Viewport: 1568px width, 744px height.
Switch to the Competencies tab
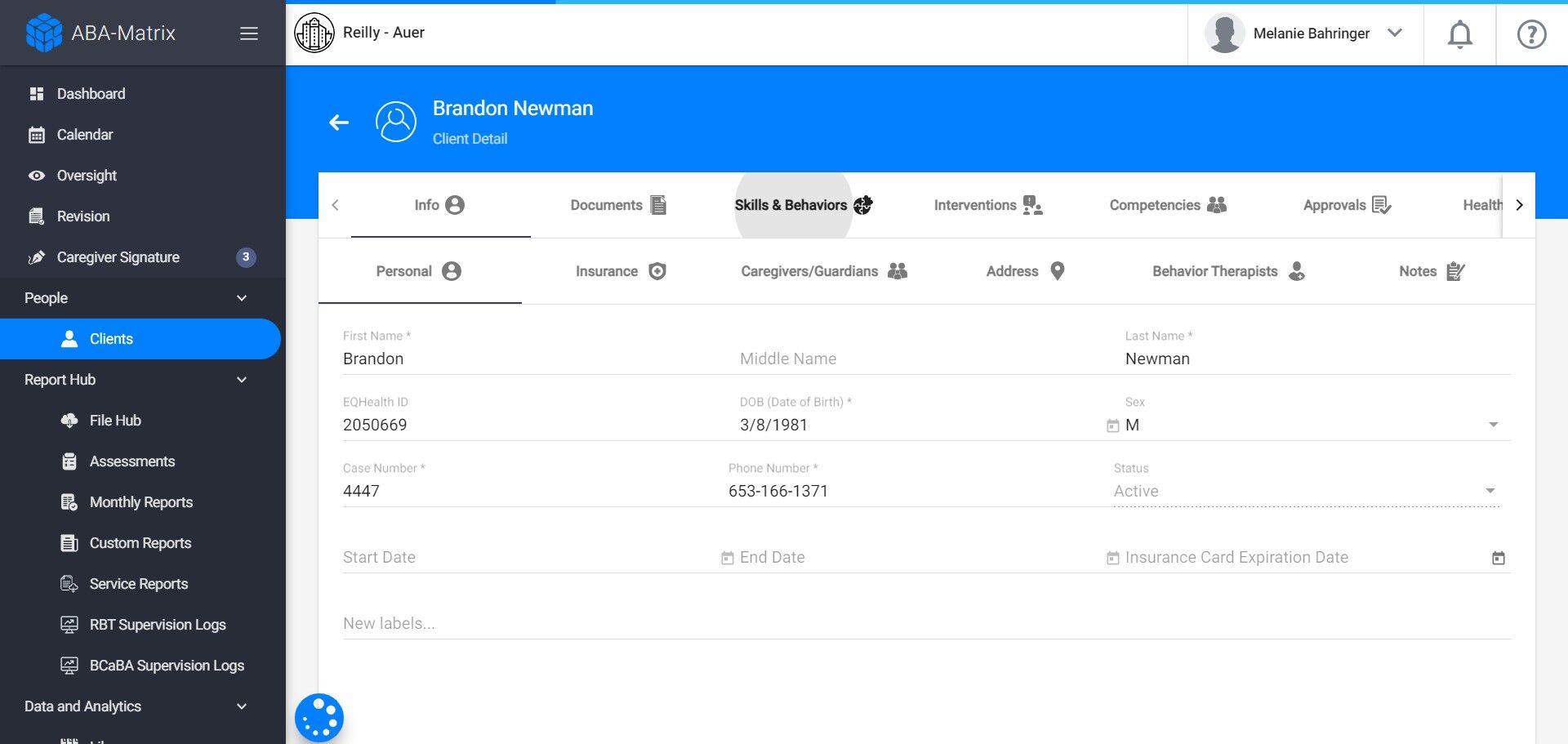pos(1168,205)
